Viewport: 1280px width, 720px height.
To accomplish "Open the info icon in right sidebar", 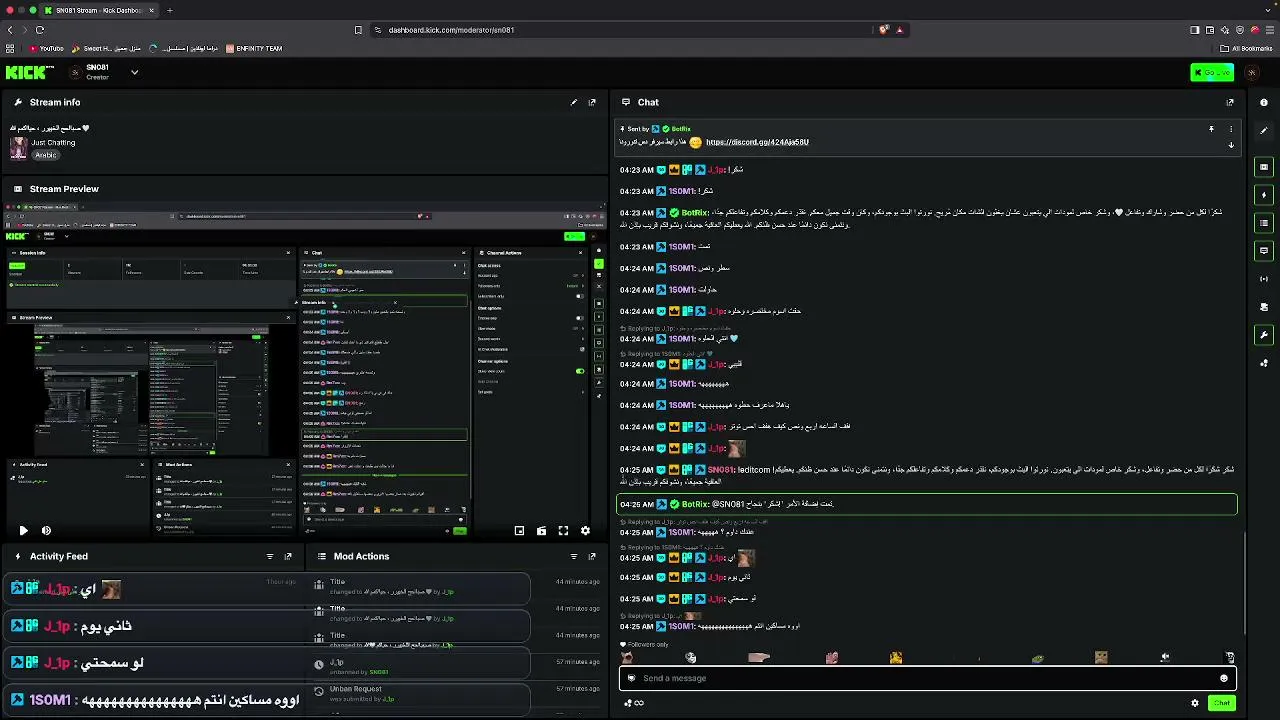I will point(1264,102).
